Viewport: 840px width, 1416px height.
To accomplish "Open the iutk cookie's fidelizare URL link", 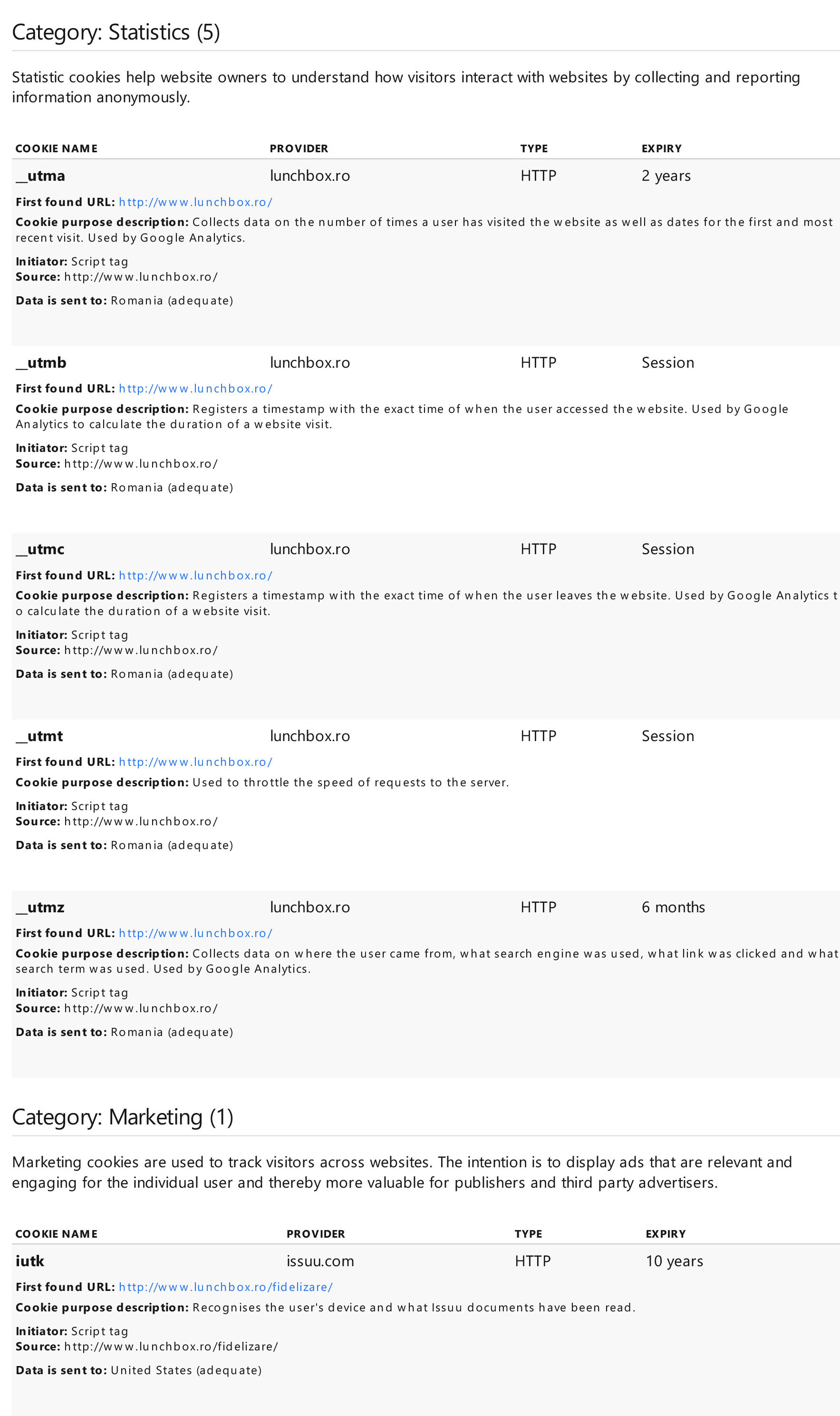I will pos(225,1287).
